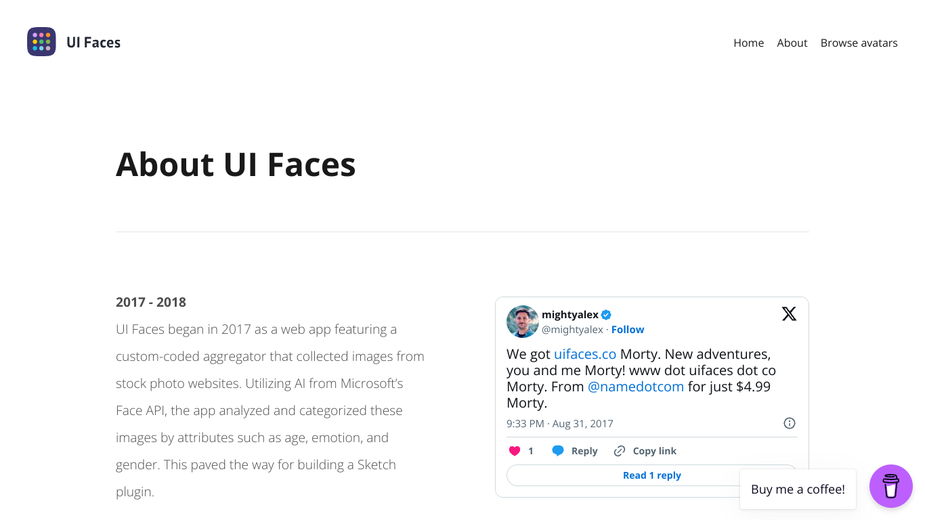Click the @namedotcom mention link

(x=635, y=387)
